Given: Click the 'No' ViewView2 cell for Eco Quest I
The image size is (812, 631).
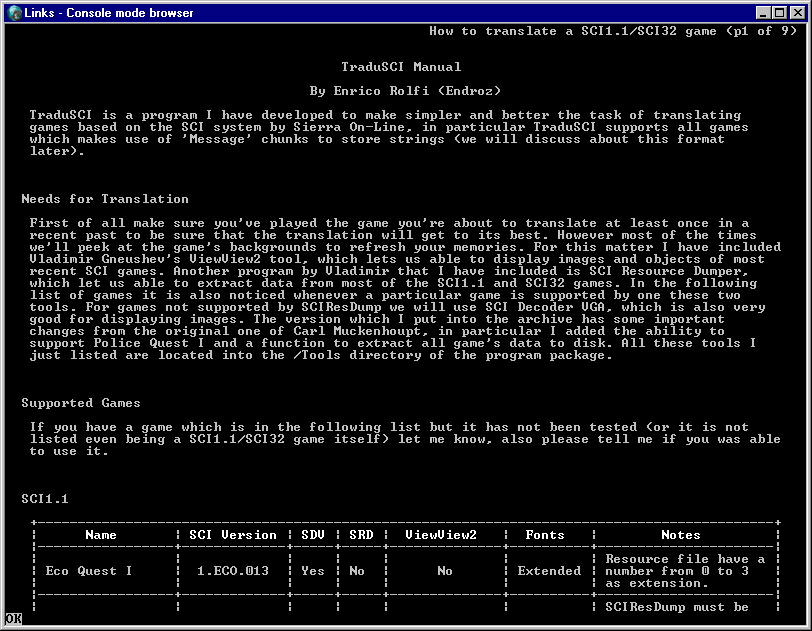Looking at the screenshot, I should [445, 571].
